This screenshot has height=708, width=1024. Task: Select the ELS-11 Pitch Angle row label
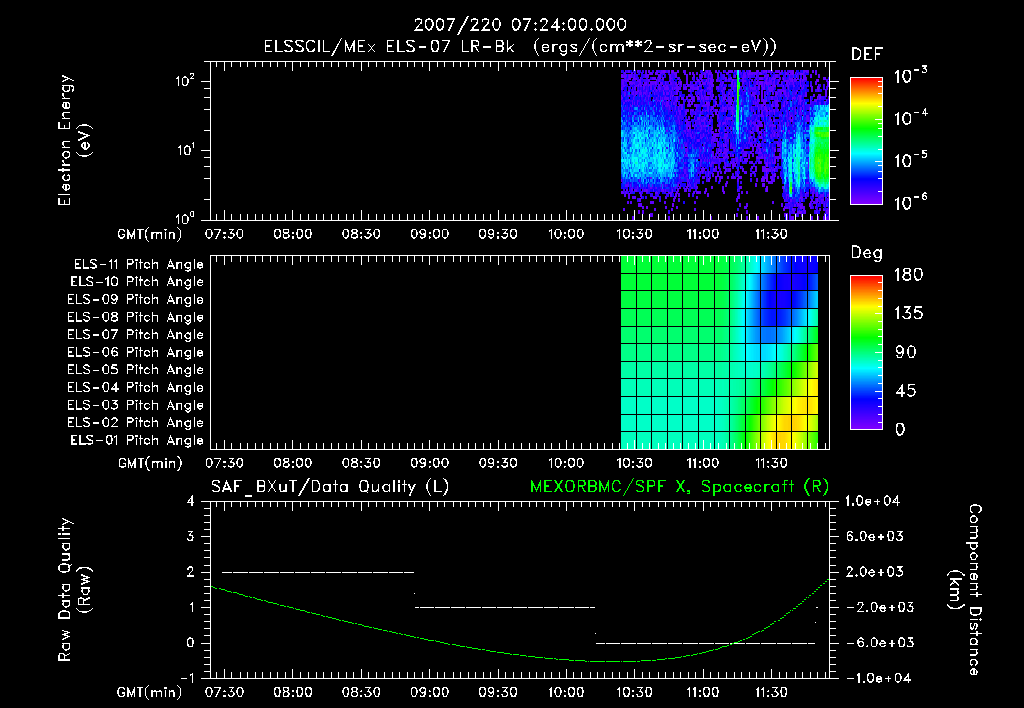point(138,265)
